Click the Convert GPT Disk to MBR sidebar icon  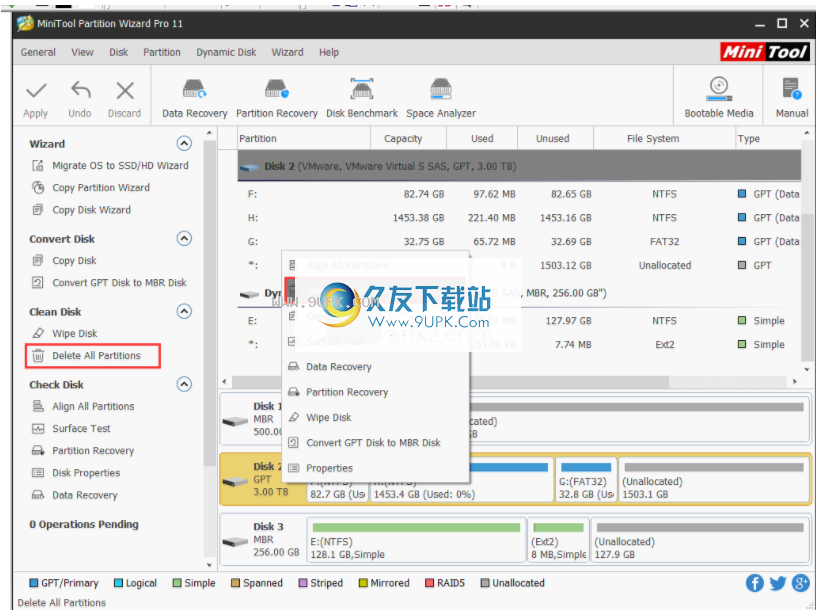click(38, 283)
